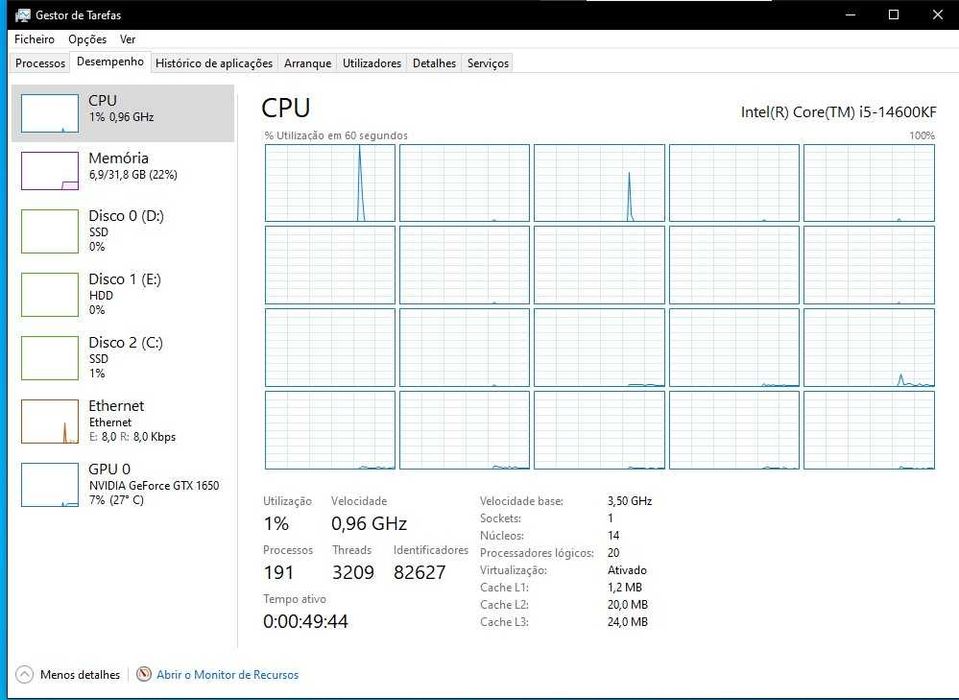Click Abrir o Monitor de Recursos link

(227, 675)
